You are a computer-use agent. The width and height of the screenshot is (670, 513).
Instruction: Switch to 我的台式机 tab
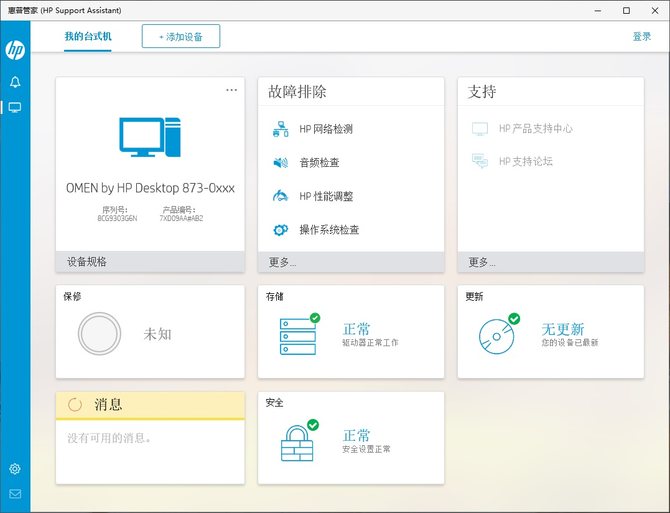coord(88,36)
